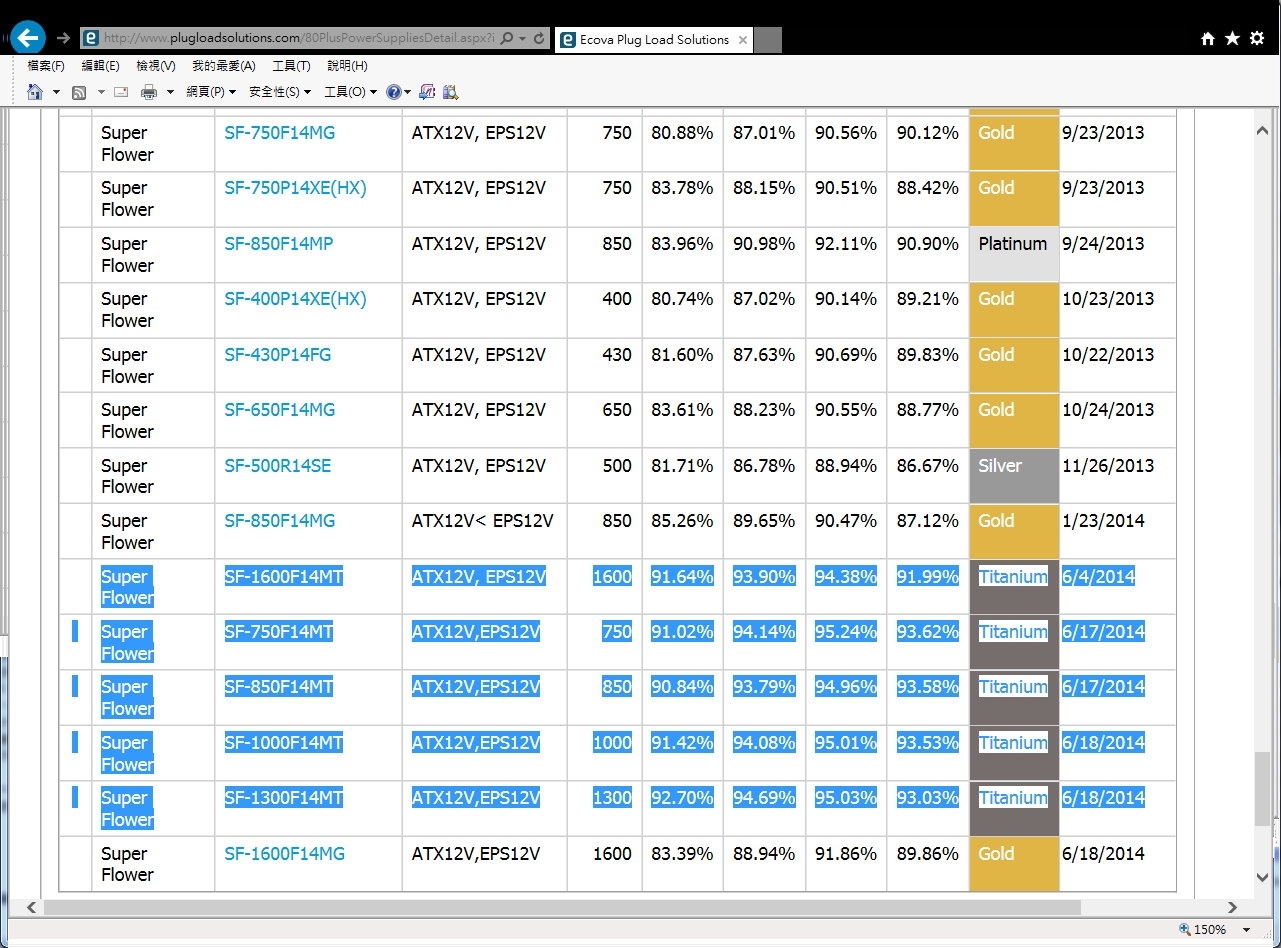Open the address bar autocomplete dropdown arrow

[x=523, y=38]
